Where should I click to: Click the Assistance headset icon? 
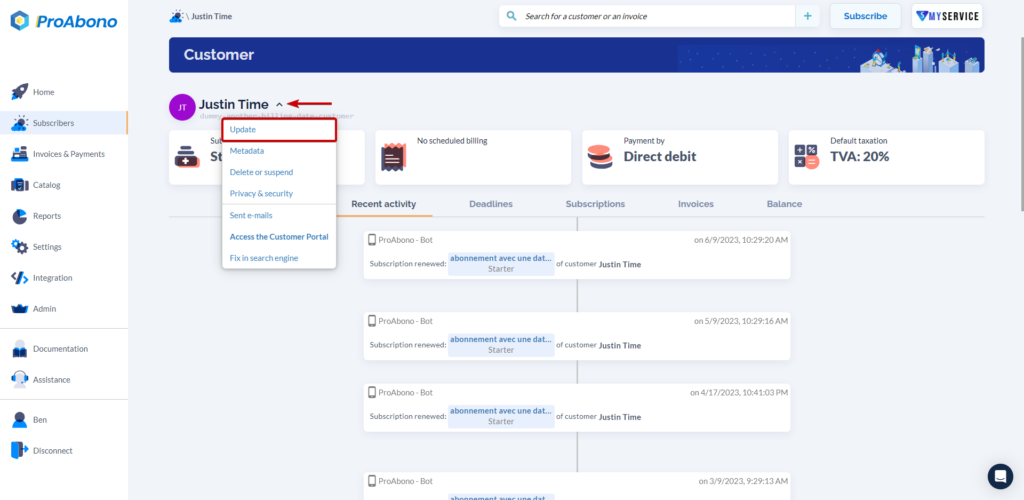pos(20,379)
